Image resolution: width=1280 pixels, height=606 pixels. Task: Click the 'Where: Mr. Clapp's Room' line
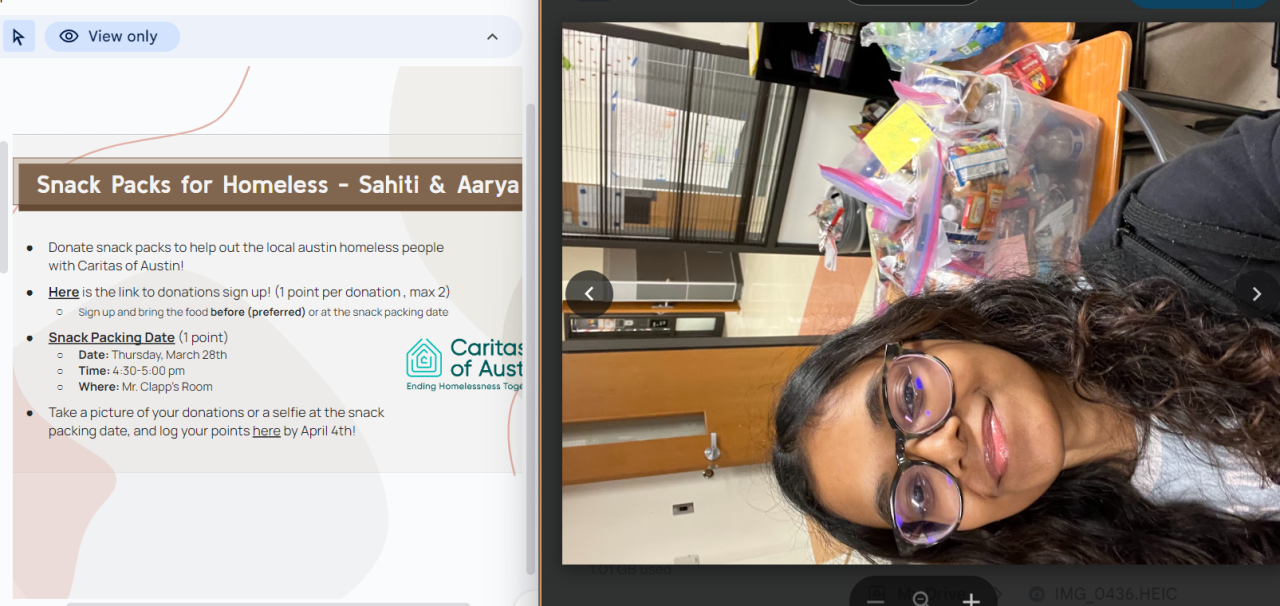(x=145, y=387)
